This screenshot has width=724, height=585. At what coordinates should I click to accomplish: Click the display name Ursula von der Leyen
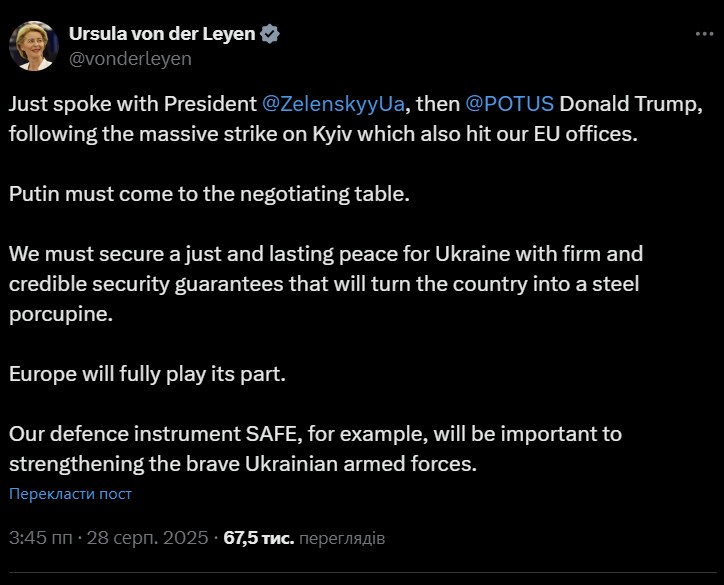pos(162,34)
